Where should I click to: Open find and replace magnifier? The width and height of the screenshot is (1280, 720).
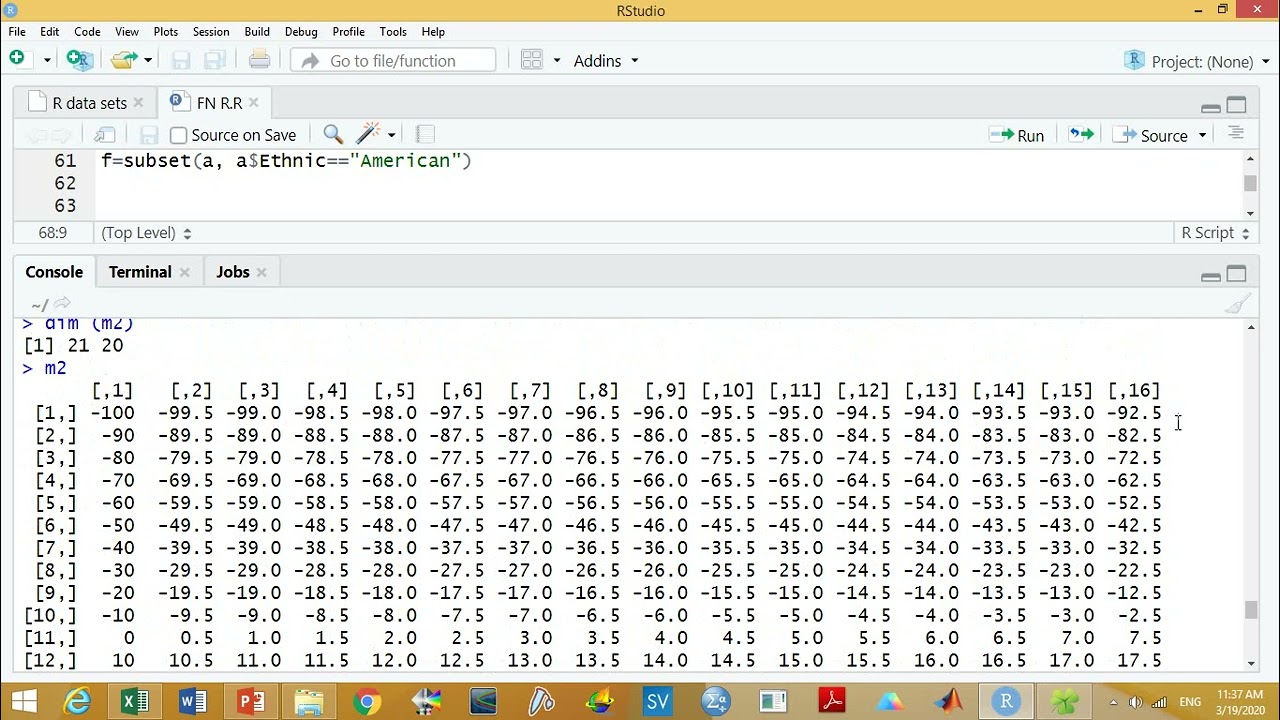point(333,134)
